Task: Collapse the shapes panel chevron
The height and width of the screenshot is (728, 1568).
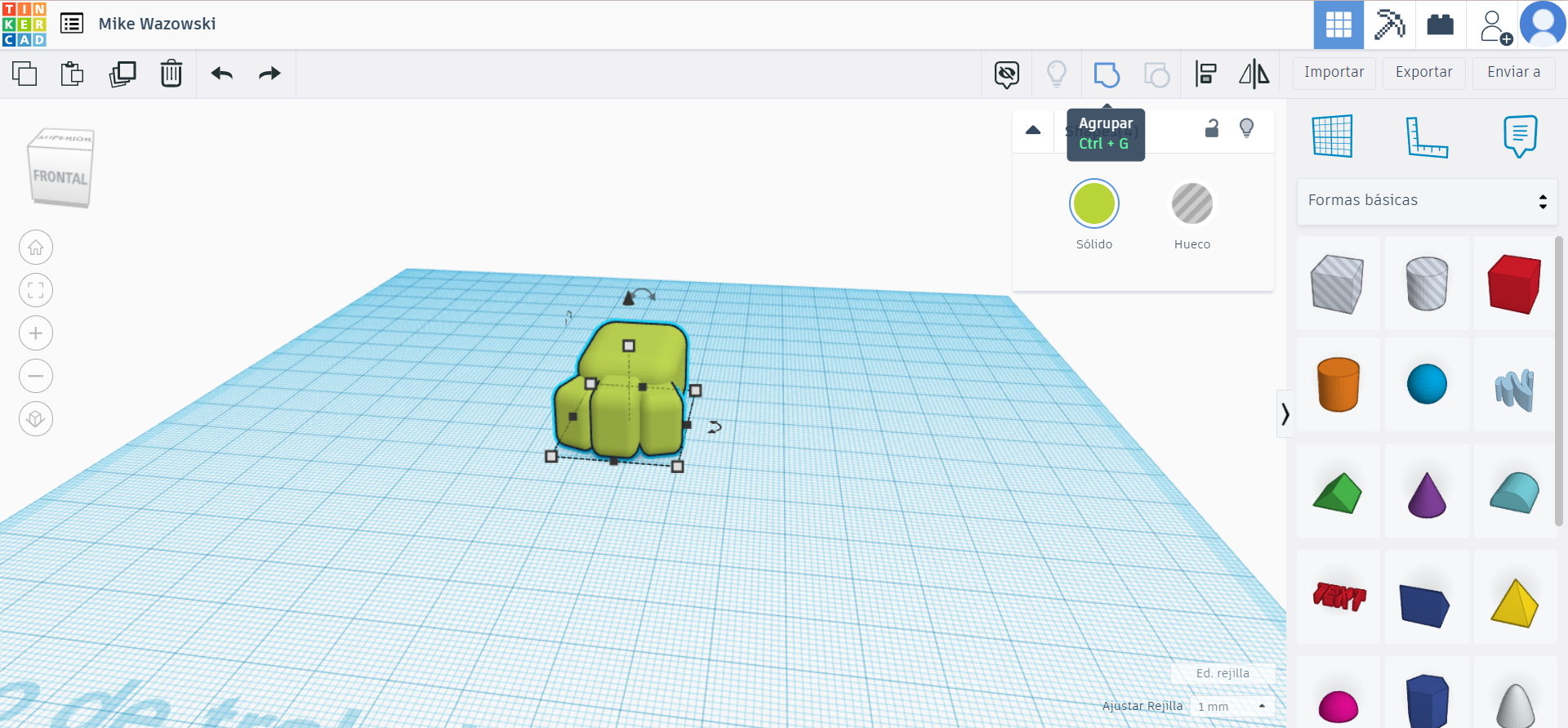Action: [1285, 414]
